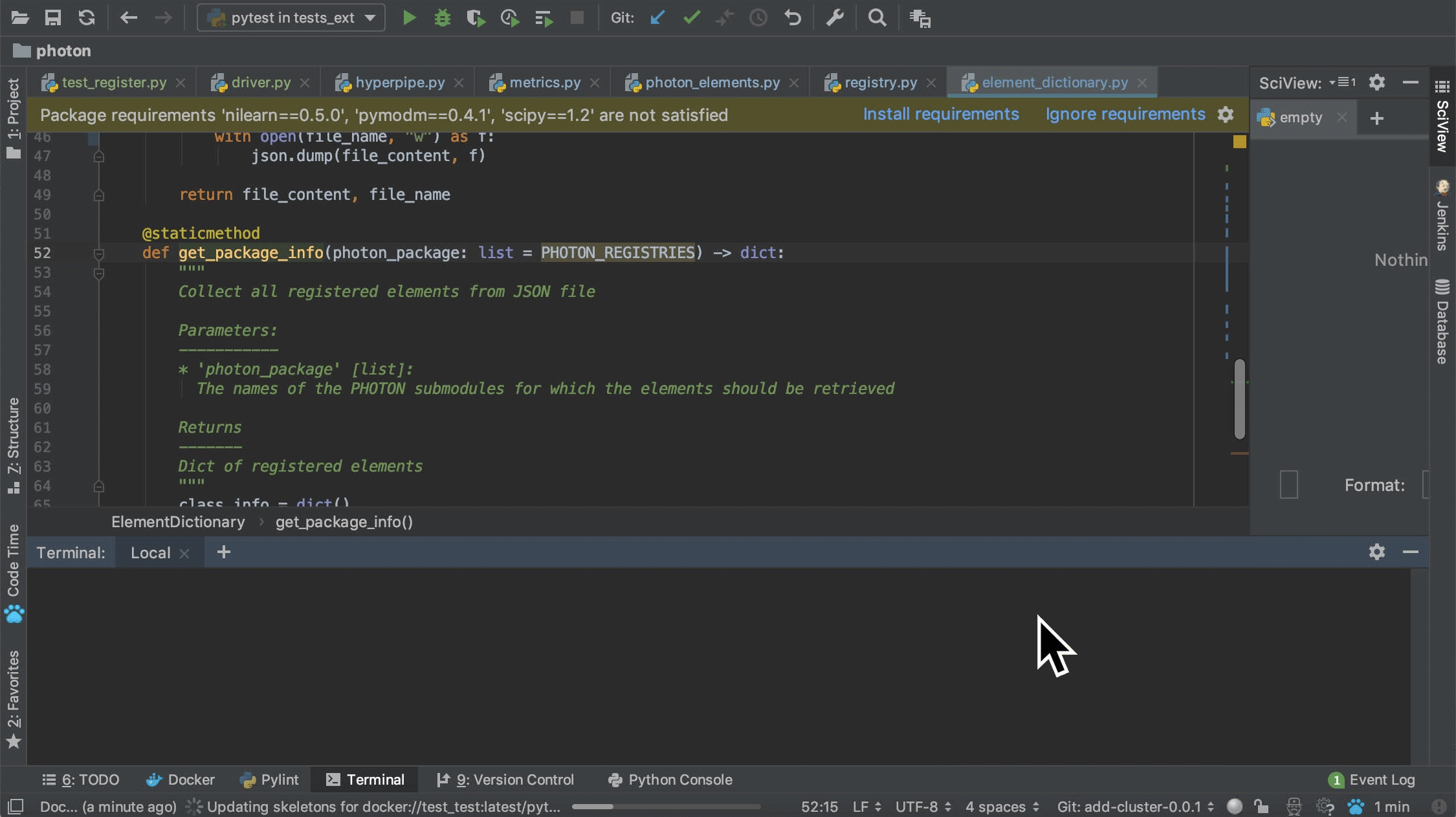Start debugging with the green bug icon
The height and width of the screenshot is (817, 1456).
tap(443, 17)
